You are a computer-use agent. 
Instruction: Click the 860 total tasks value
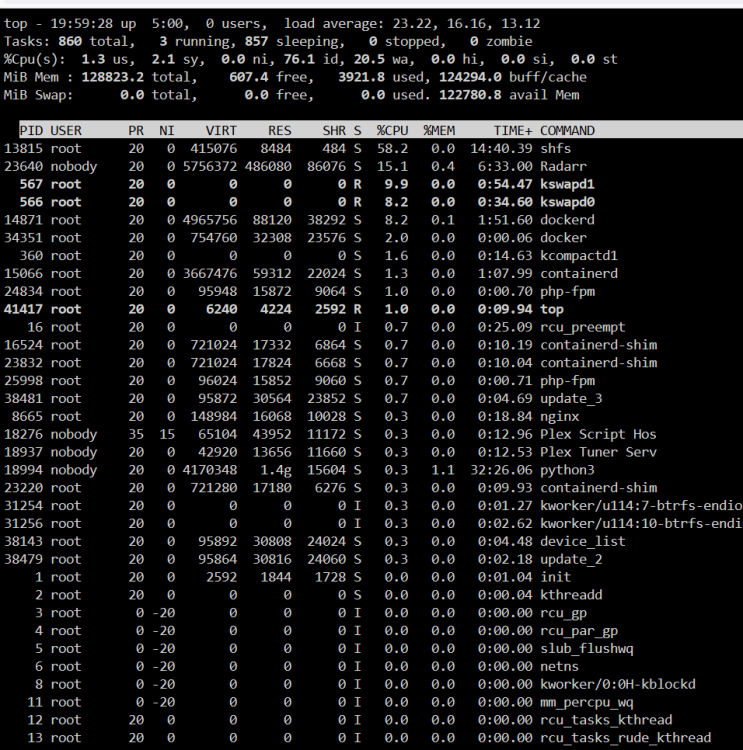(x=70, y=42)
